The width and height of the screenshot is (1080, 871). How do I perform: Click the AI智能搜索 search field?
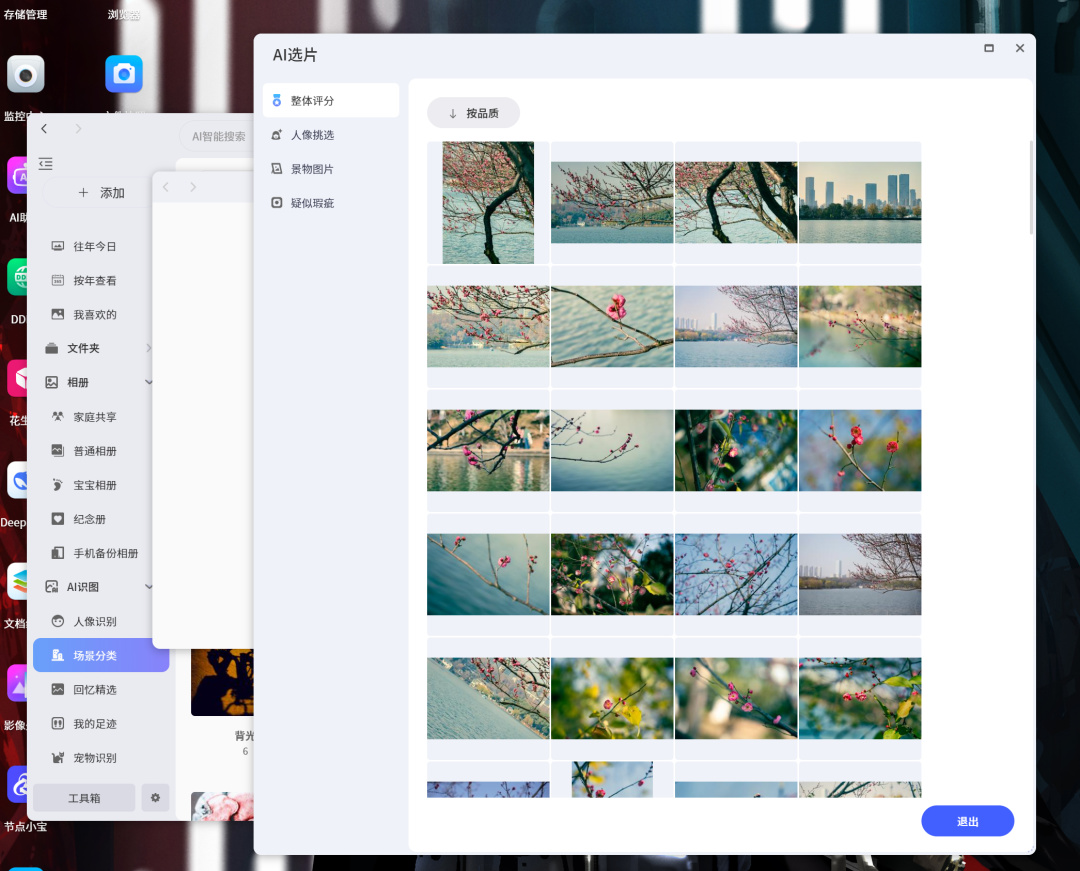218,136
